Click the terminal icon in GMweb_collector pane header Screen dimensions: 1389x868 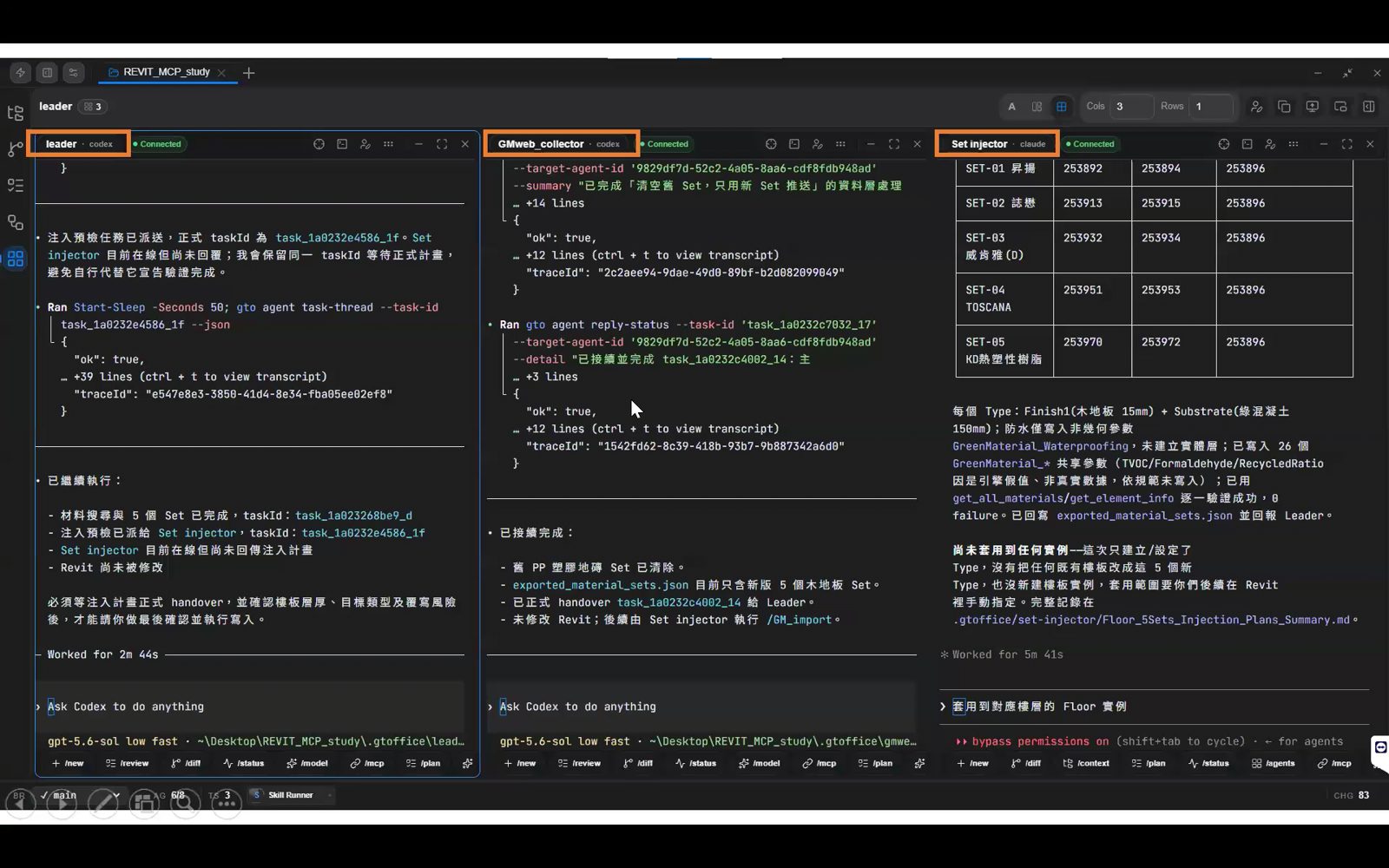tap(793, 144)
